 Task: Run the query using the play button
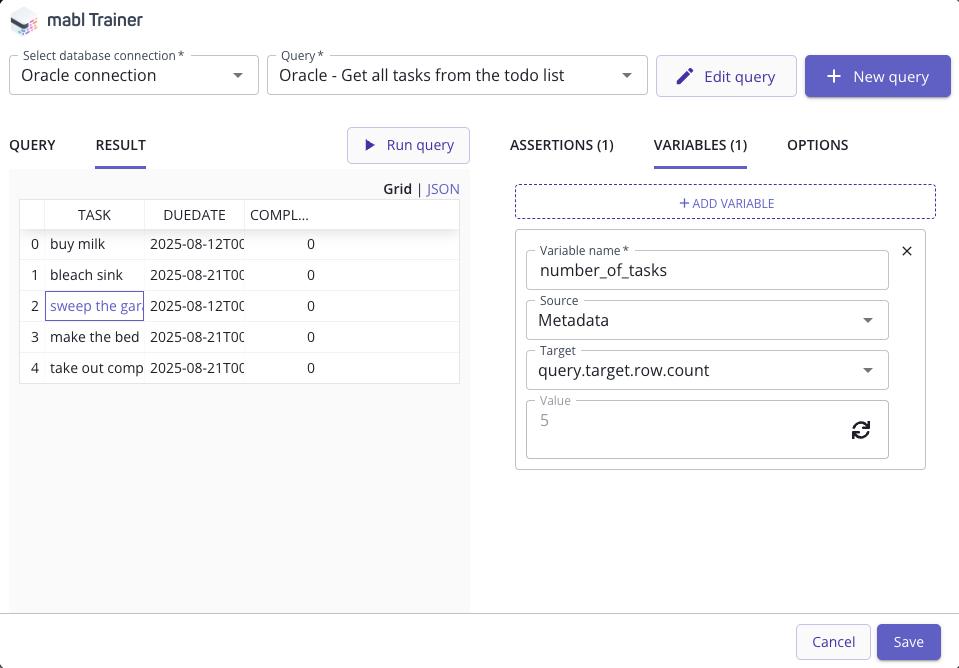pyautogui.click(x=408, y=145)
